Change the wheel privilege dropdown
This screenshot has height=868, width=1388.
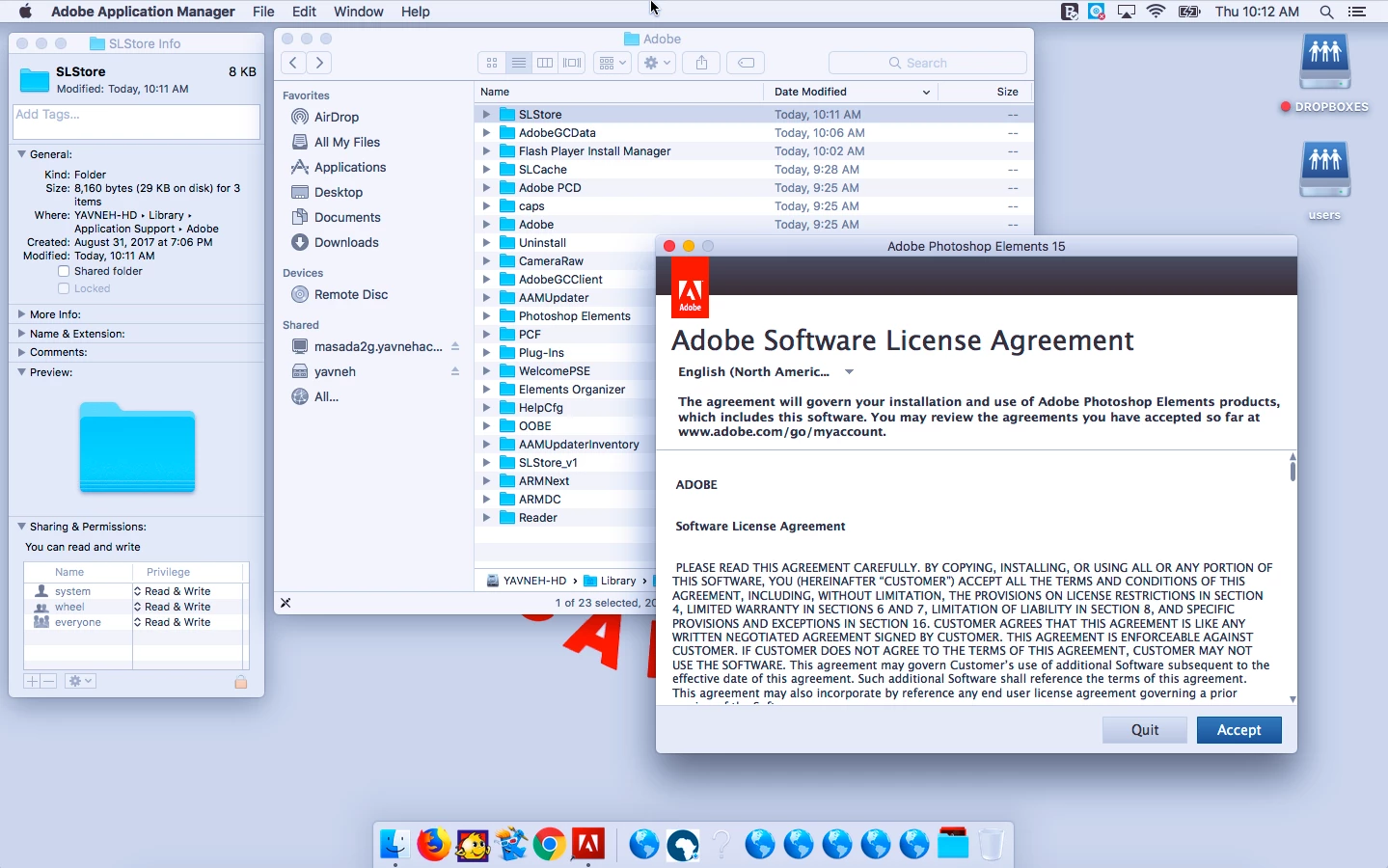coord(177,607)
